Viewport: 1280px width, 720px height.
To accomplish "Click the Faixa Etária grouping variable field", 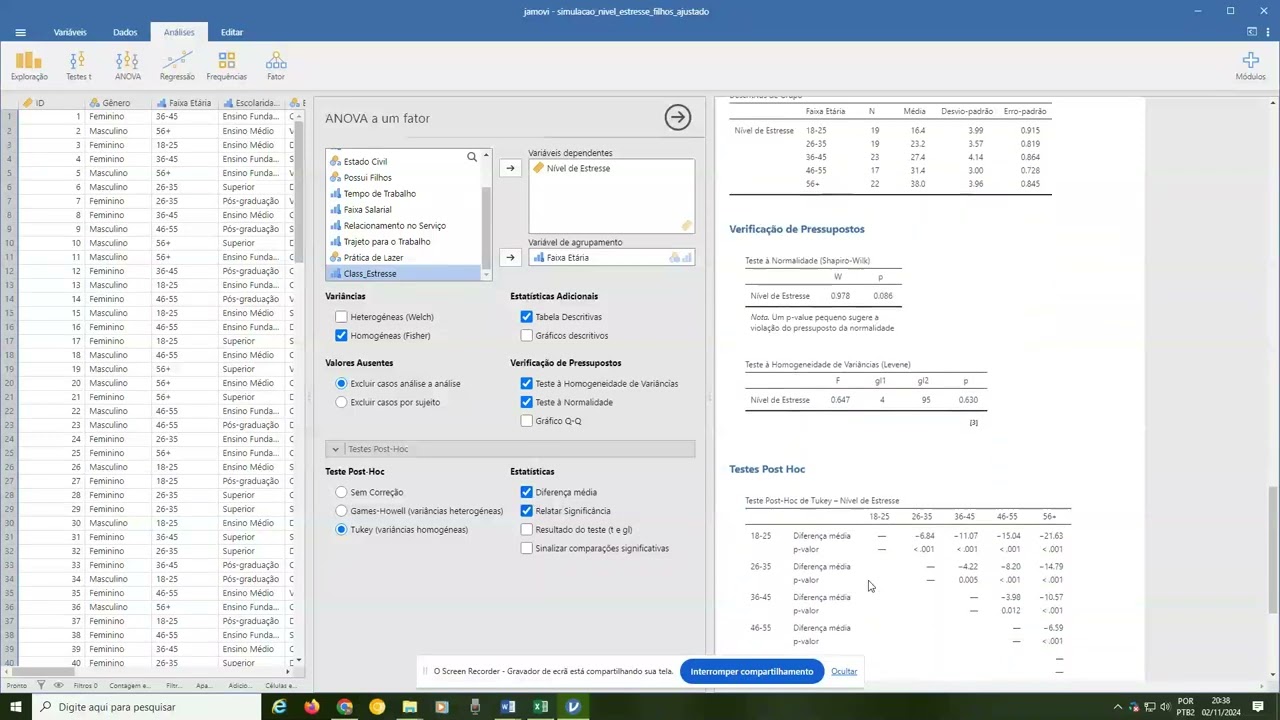I will [611, 257].
